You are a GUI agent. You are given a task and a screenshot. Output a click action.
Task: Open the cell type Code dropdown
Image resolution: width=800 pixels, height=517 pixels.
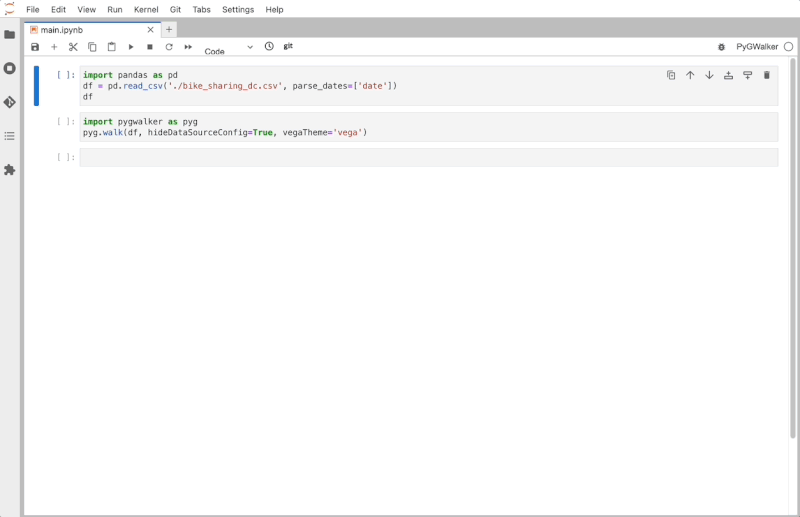pyautogui.click(x=228, y=47)
